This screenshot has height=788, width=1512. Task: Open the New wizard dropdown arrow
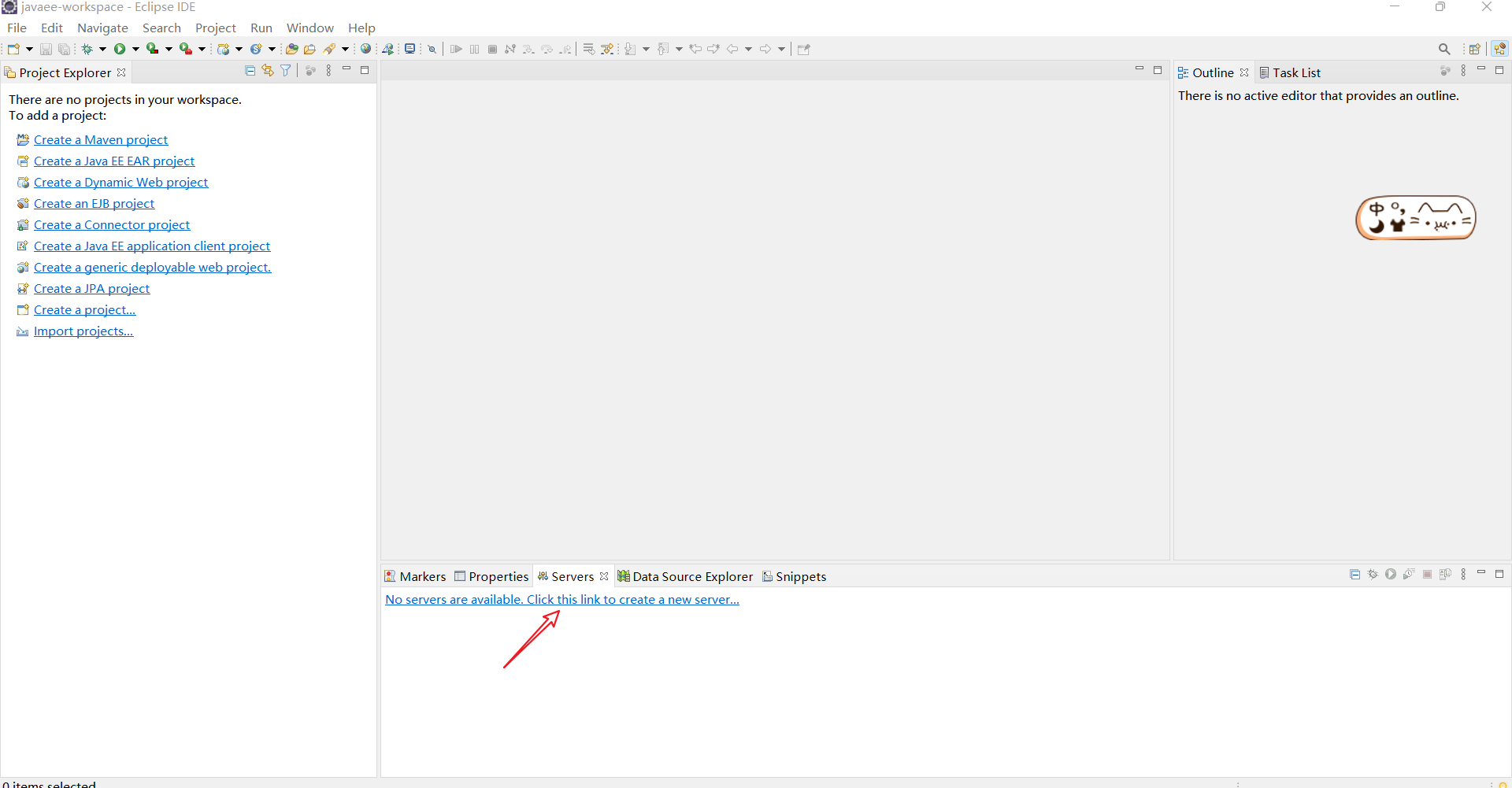(28, 48)
